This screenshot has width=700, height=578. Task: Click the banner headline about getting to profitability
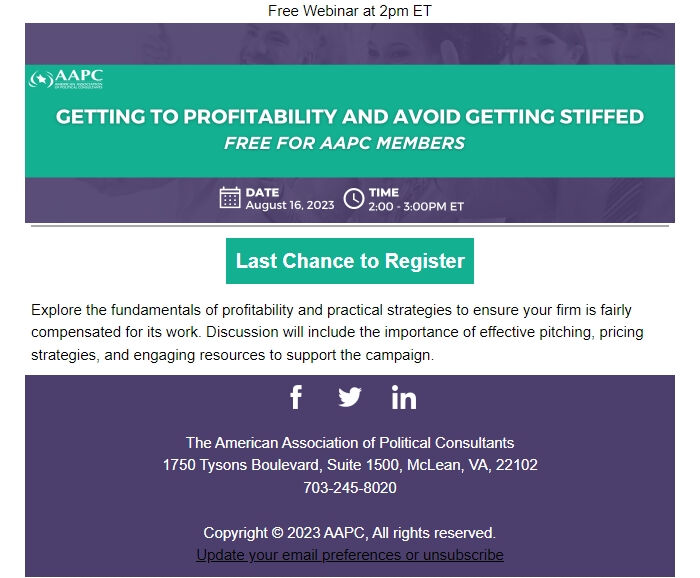pos(350,117)
